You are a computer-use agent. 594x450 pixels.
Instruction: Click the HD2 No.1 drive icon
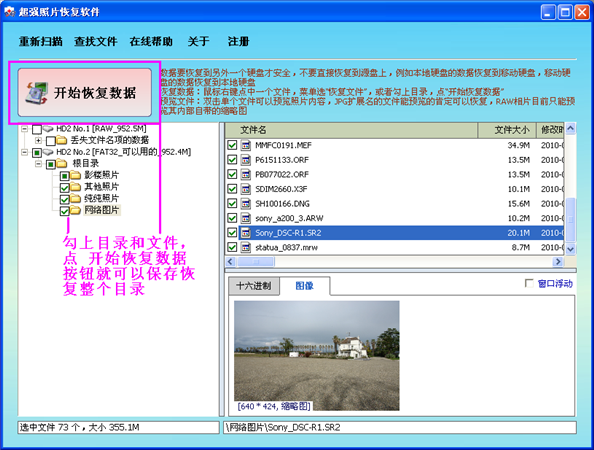[x=48, y=129]
